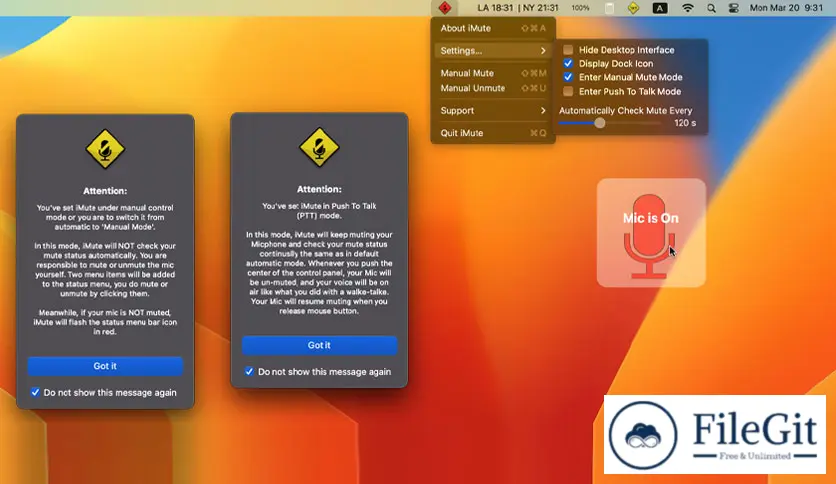The image size is (836, 484).
Task: Open Spotlight search icon
Action: (x=711, y=8)
